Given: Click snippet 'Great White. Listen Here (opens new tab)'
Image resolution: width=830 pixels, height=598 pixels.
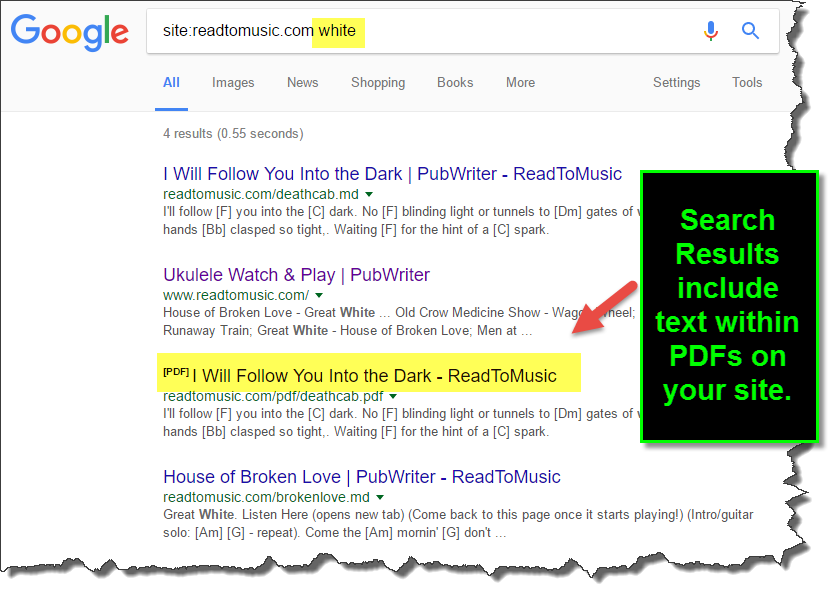Looking at the screenshot, I should click(x=284, y=514).
